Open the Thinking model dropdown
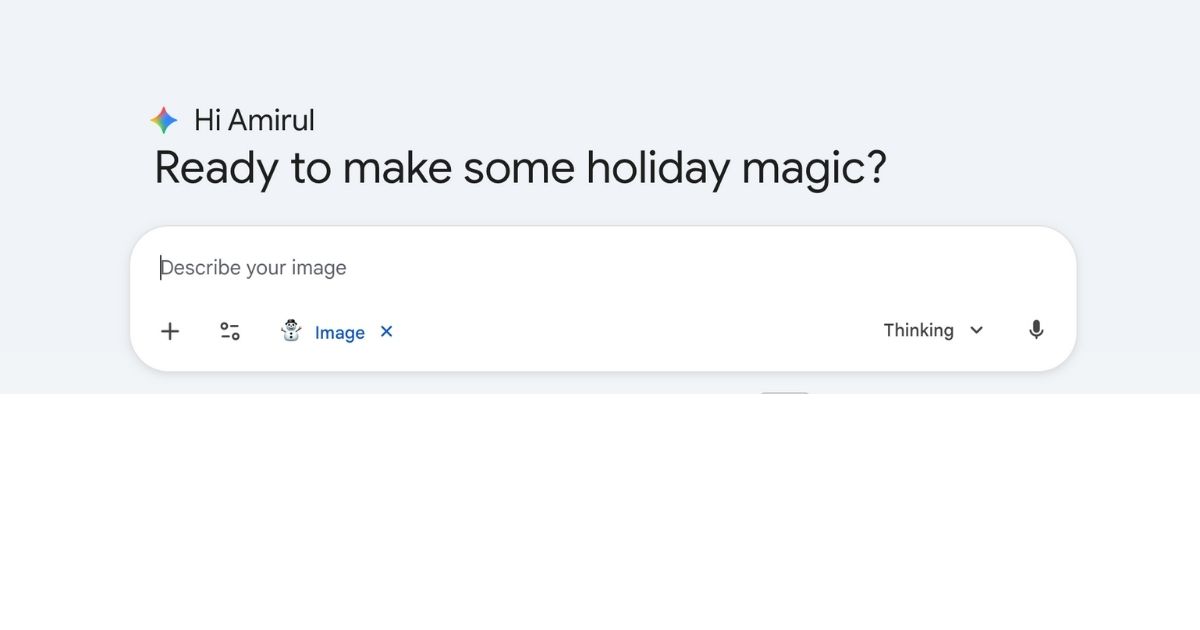The height and width of the screenshot is (630, 1200). pos(918,330)
